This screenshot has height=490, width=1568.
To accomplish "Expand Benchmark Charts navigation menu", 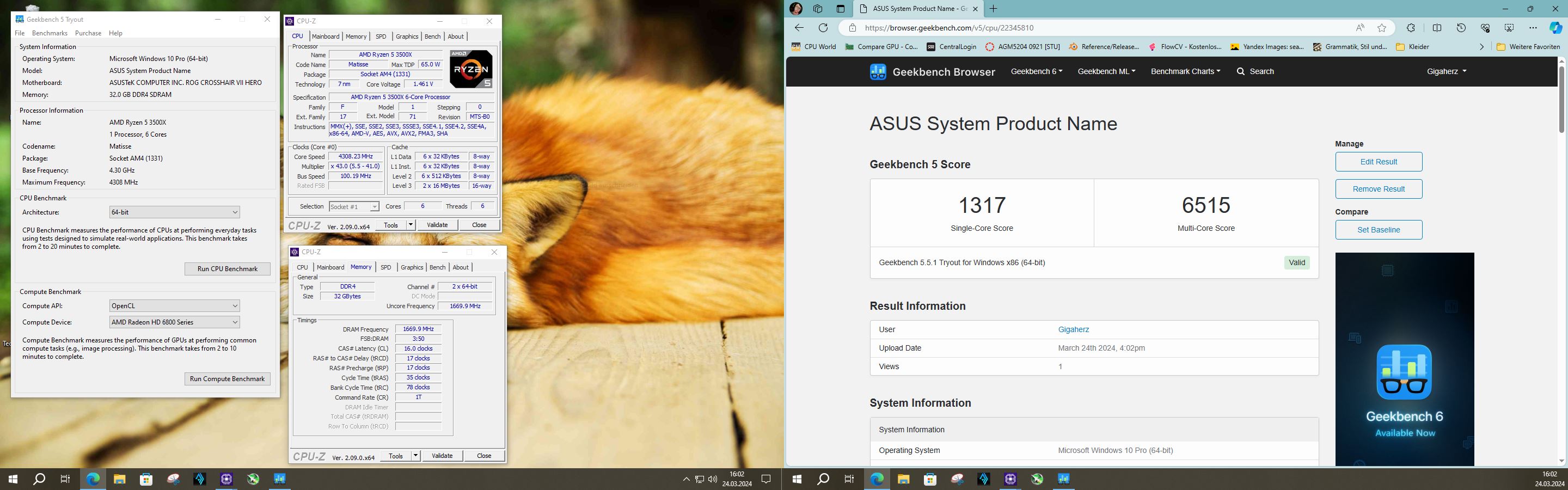I will (1185, 71).
